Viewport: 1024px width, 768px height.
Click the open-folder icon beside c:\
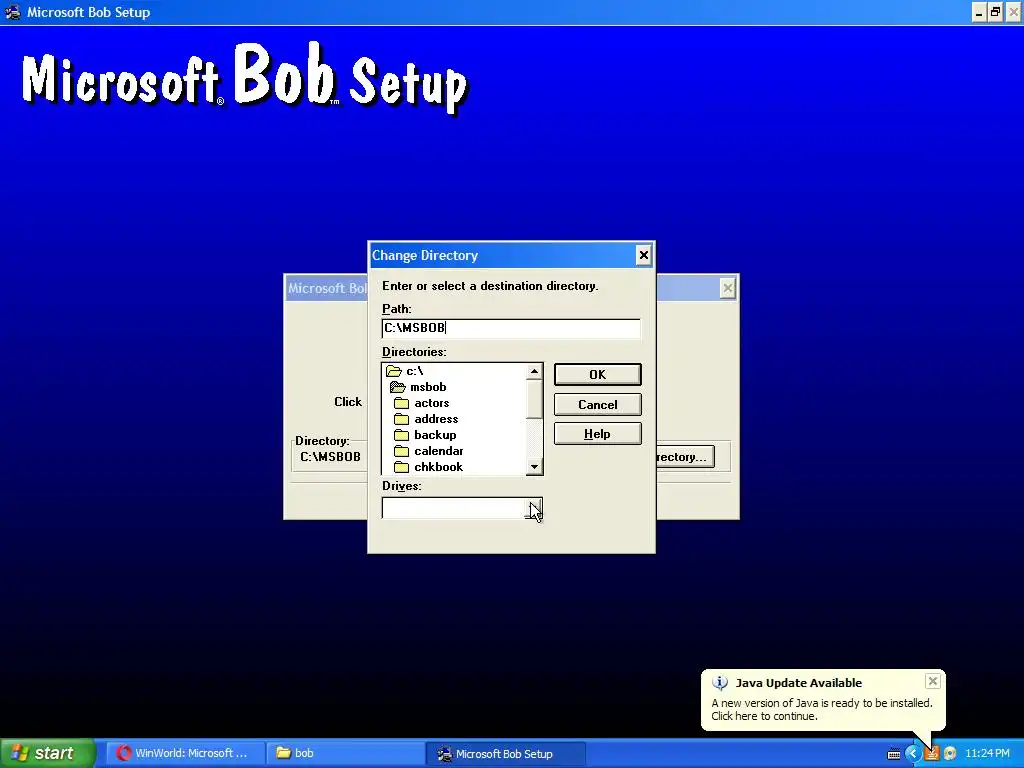[x=394, y=371]
